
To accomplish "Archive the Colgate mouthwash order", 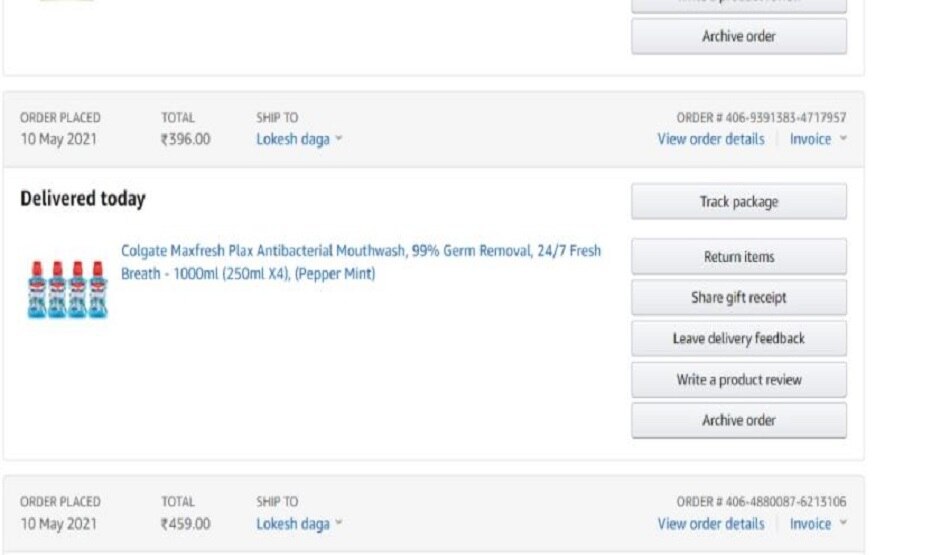I will tap(738, 421).
